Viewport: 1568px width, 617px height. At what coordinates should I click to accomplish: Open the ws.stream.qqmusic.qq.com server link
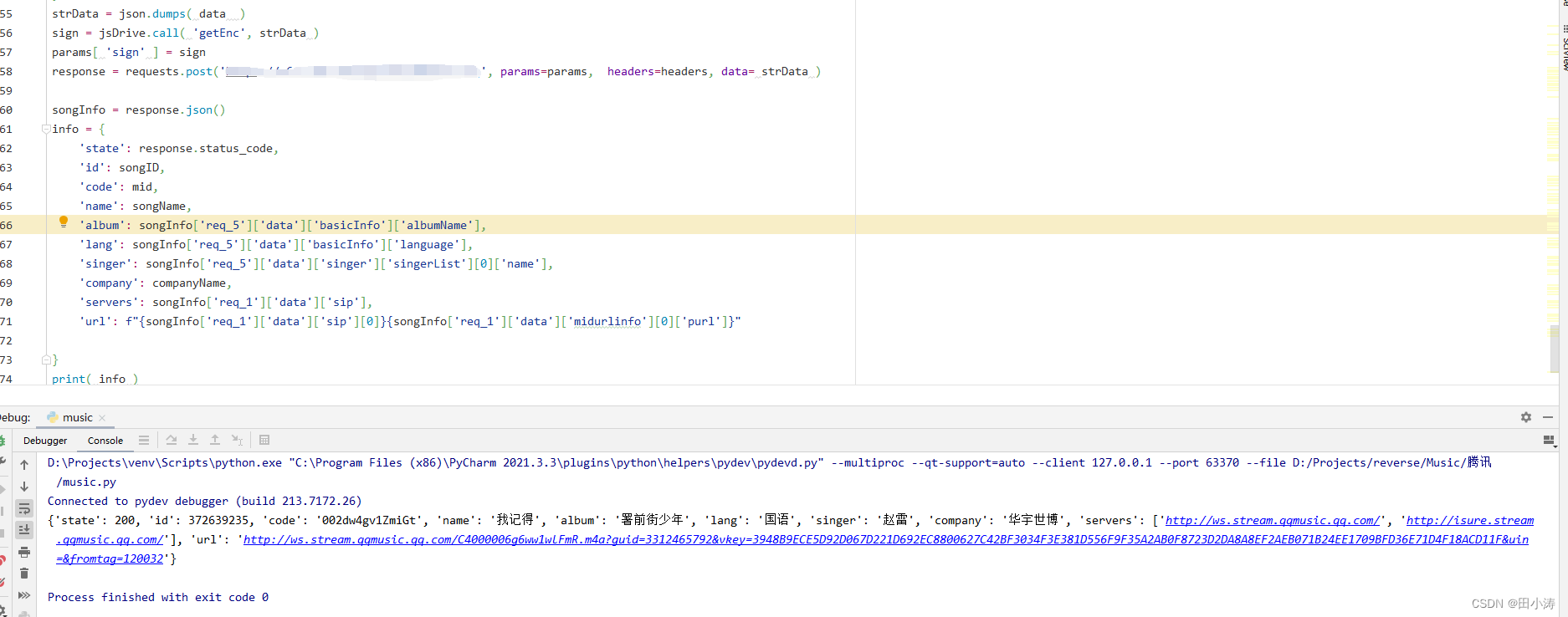click(x=1272, y=520)
